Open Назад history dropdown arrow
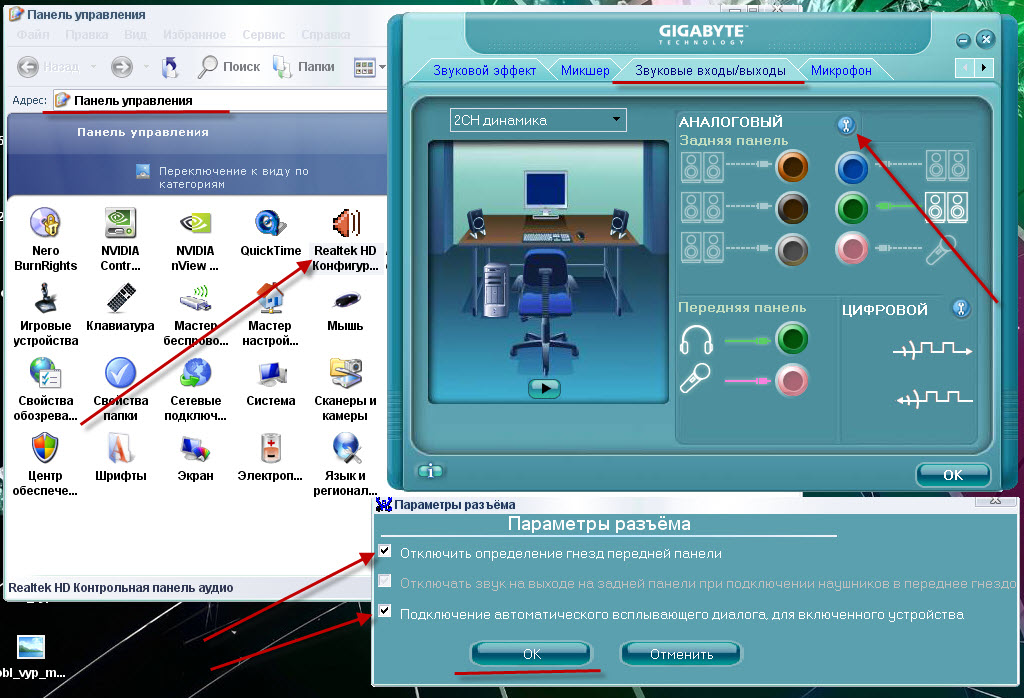The image size is (1024, 698). [x=93, y=67]
